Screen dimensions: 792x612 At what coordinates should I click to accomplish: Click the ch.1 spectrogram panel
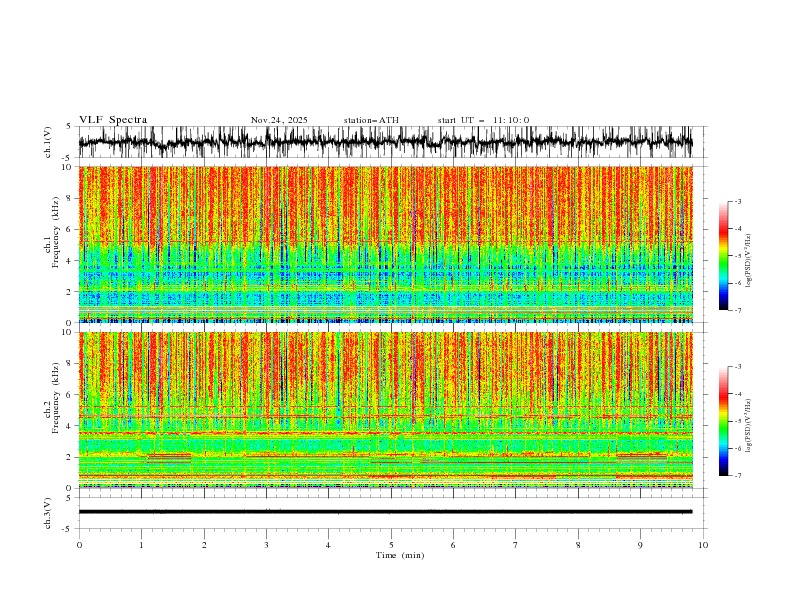tap(385, 244)
